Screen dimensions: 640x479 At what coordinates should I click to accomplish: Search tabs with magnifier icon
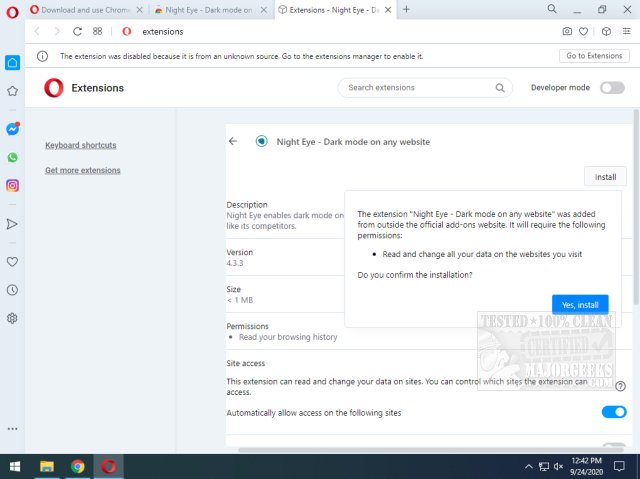[552, 9]
